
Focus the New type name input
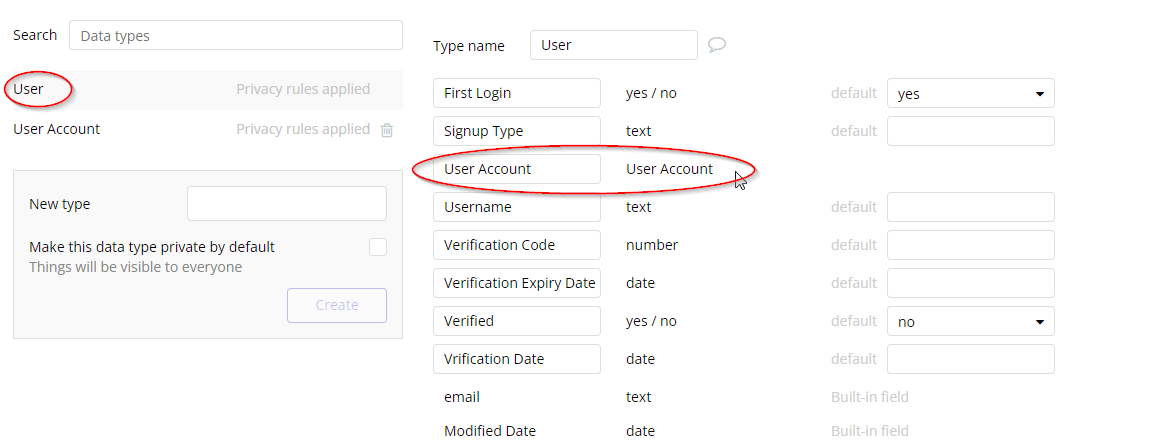coord(286,204)
